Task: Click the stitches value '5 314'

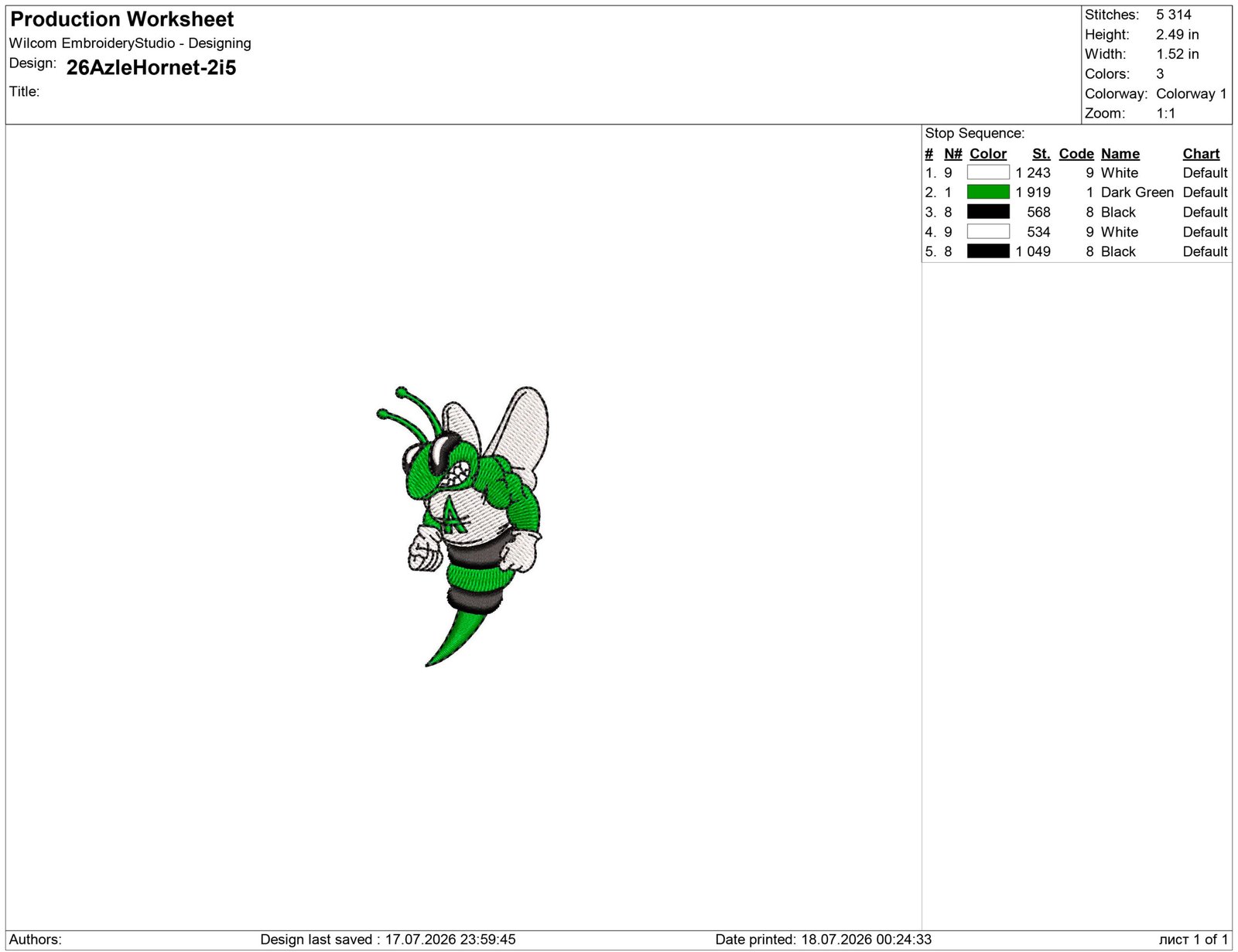Action: pyautogui.click(x=1174, y=15)
